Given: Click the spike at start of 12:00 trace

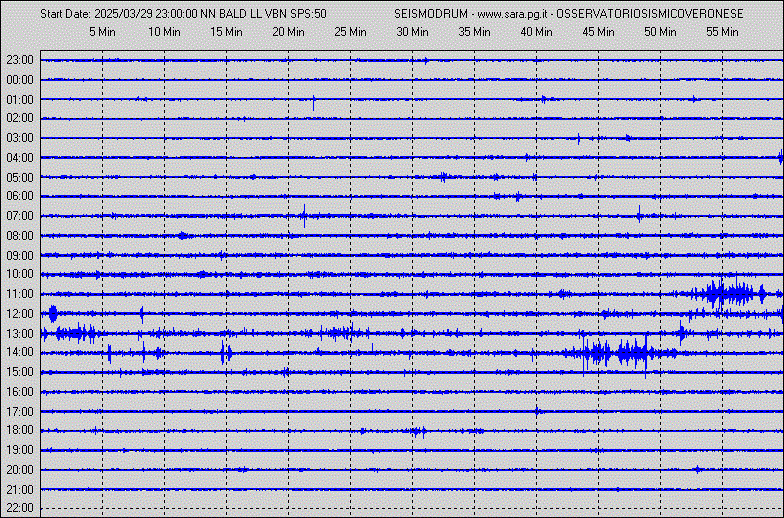Looking at the screenshot, I should (52, 314).
